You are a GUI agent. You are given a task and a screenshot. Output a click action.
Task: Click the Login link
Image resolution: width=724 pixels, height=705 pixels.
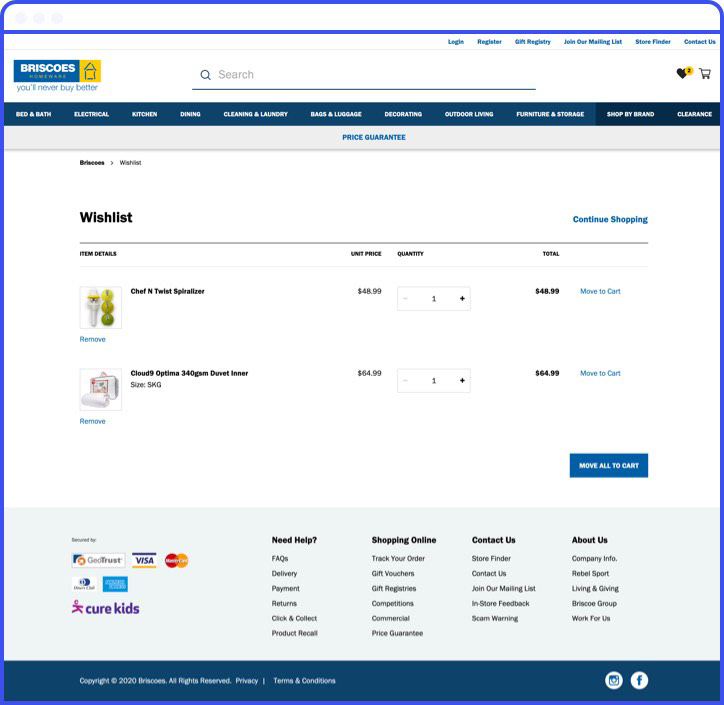pyautogui.click(x=456, y=42)
